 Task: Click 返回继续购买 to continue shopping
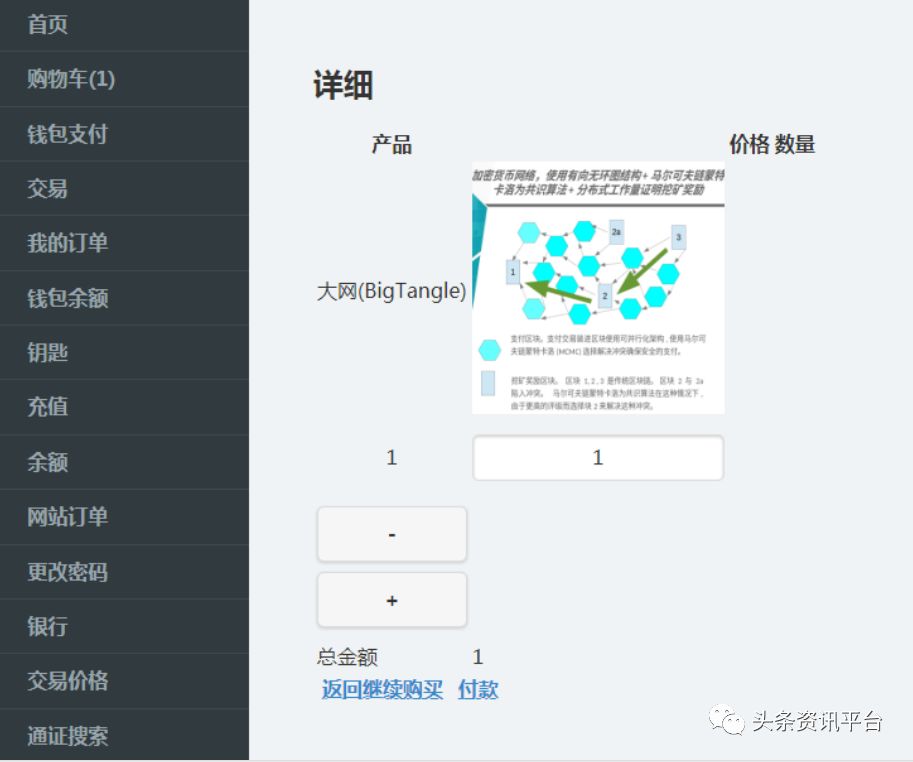pyautogui.click(x=382, y=689)
